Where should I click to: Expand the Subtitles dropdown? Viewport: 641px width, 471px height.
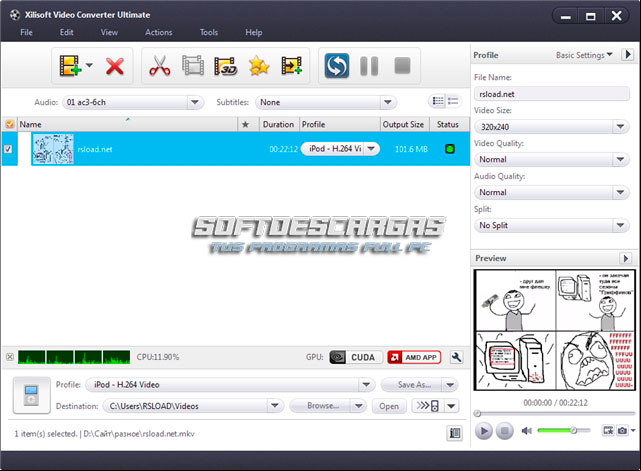(388, 102)
